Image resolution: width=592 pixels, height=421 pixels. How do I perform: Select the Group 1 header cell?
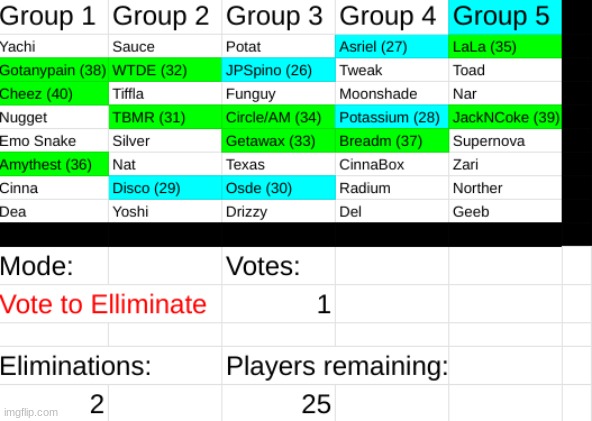coord(54,17)
